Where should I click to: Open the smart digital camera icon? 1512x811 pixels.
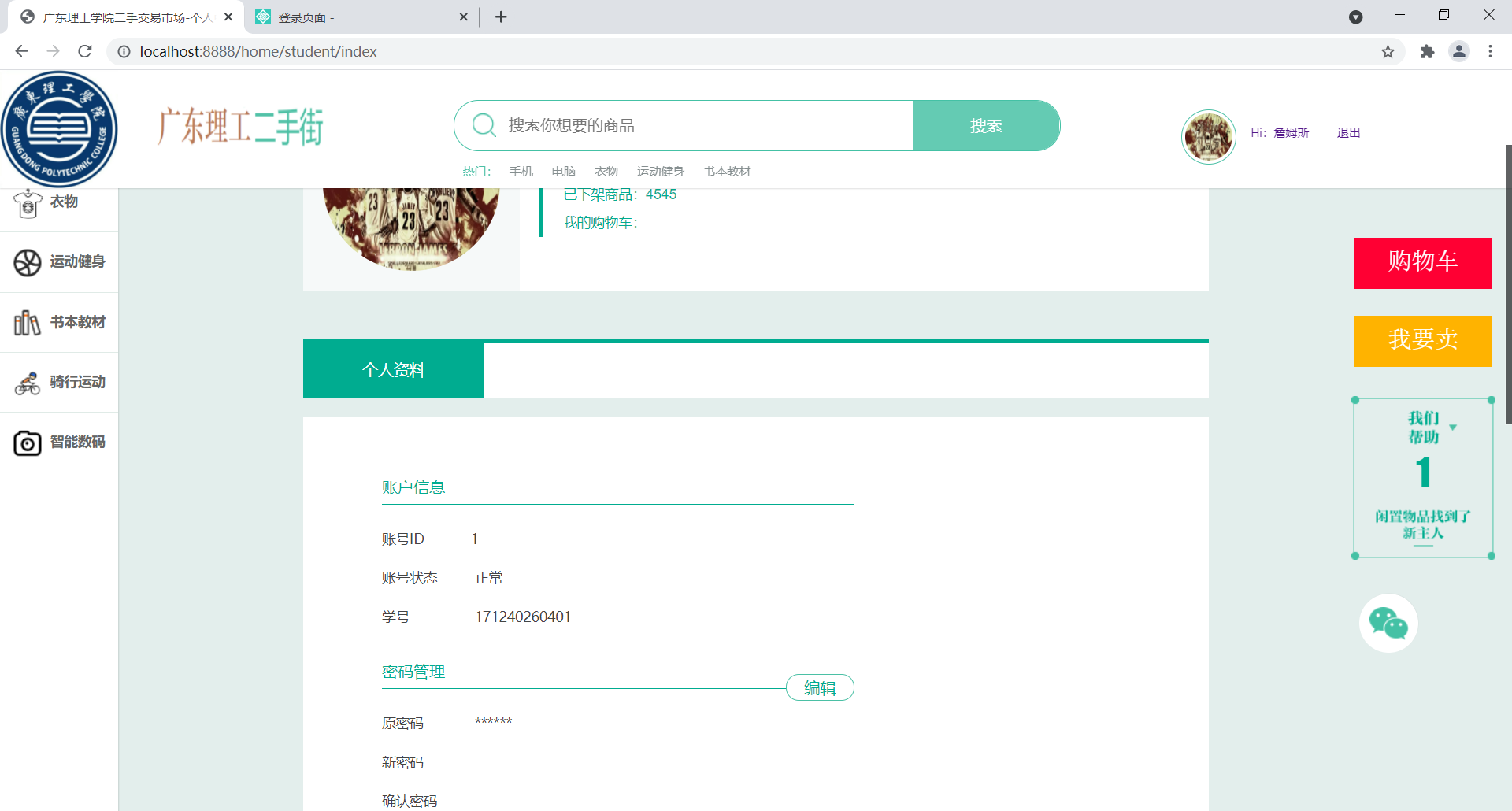(28, 443)
